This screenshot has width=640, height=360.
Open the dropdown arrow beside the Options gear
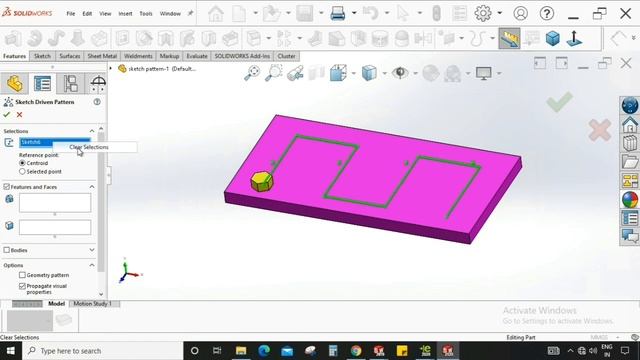[500, 13]
